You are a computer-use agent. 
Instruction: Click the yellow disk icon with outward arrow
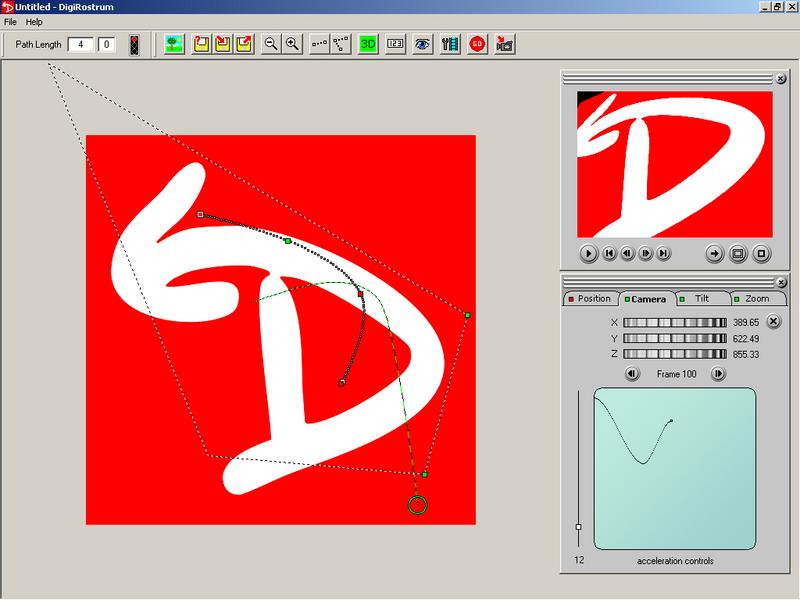pos(244,44)
